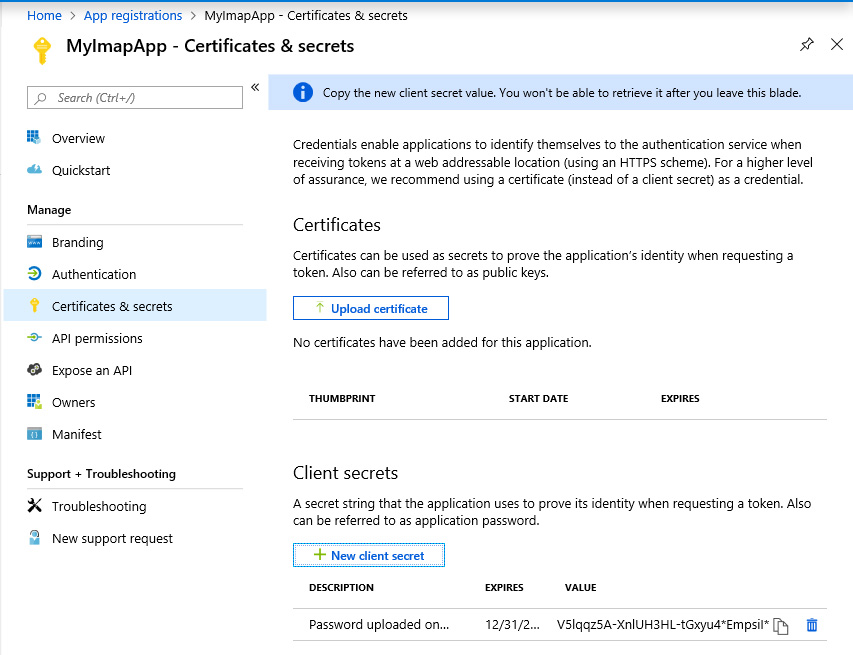Click the certificates EXPIRES column header

pos(680,399)
